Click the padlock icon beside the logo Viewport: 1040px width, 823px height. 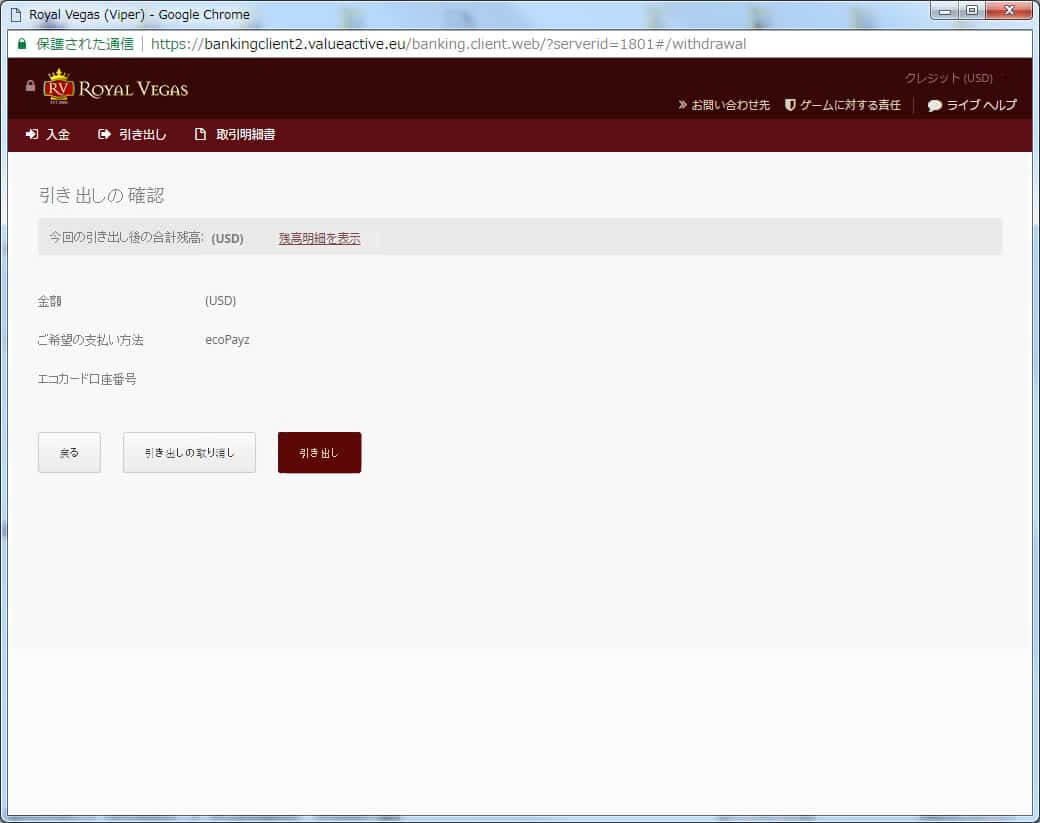[30, 86]
